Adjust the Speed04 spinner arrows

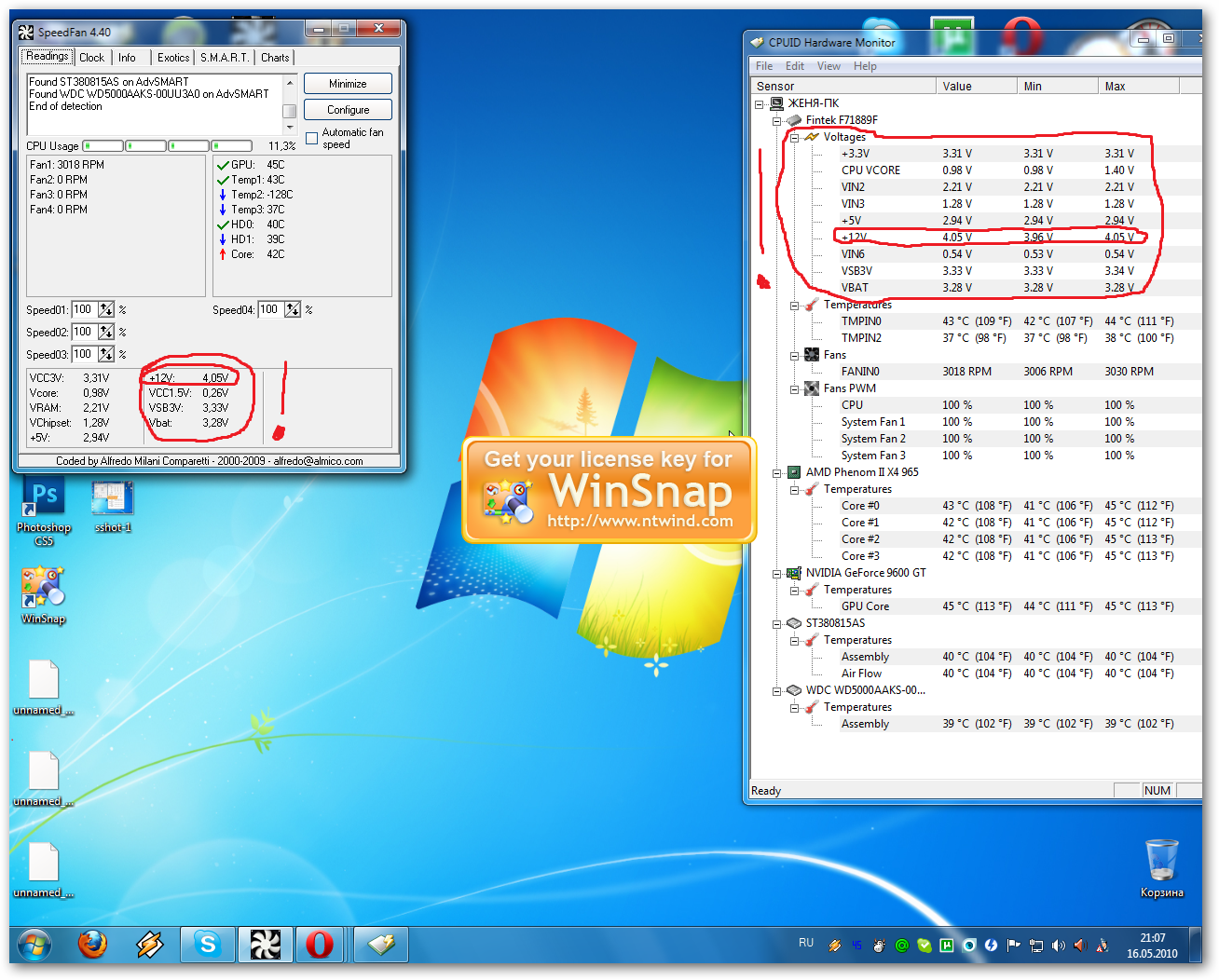[293, 309]
